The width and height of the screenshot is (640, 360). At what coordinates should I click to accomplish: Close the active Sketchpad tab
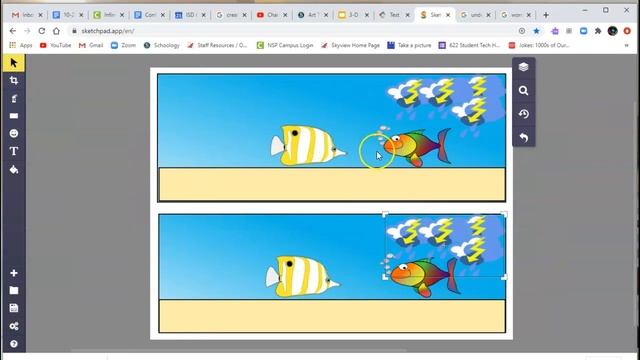pos(448,15)
